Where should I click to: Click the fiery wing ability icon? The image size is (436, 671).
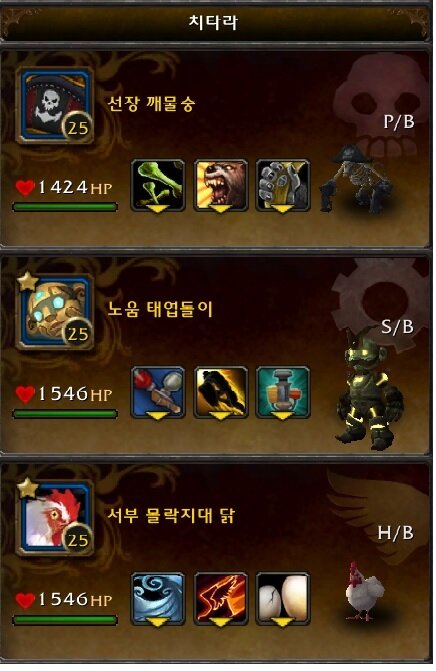point(221,599)
